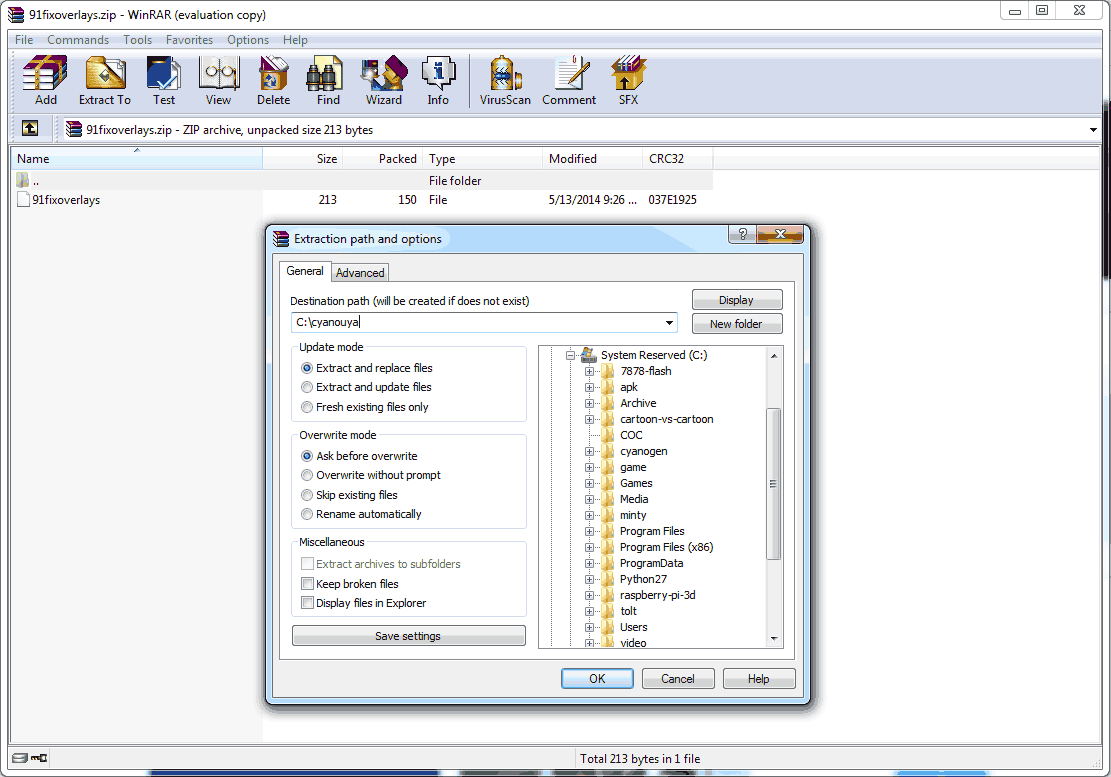Open the File menu
Screen dimensions: 1111x777
point(24,40)
